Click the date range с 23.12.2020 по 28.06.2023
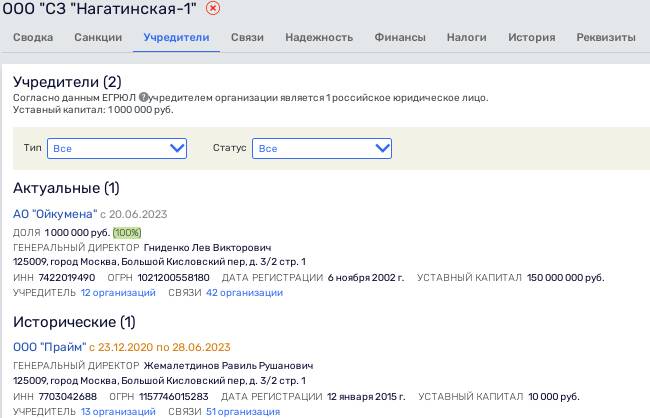650x418 pixels. tap(160, 347)
